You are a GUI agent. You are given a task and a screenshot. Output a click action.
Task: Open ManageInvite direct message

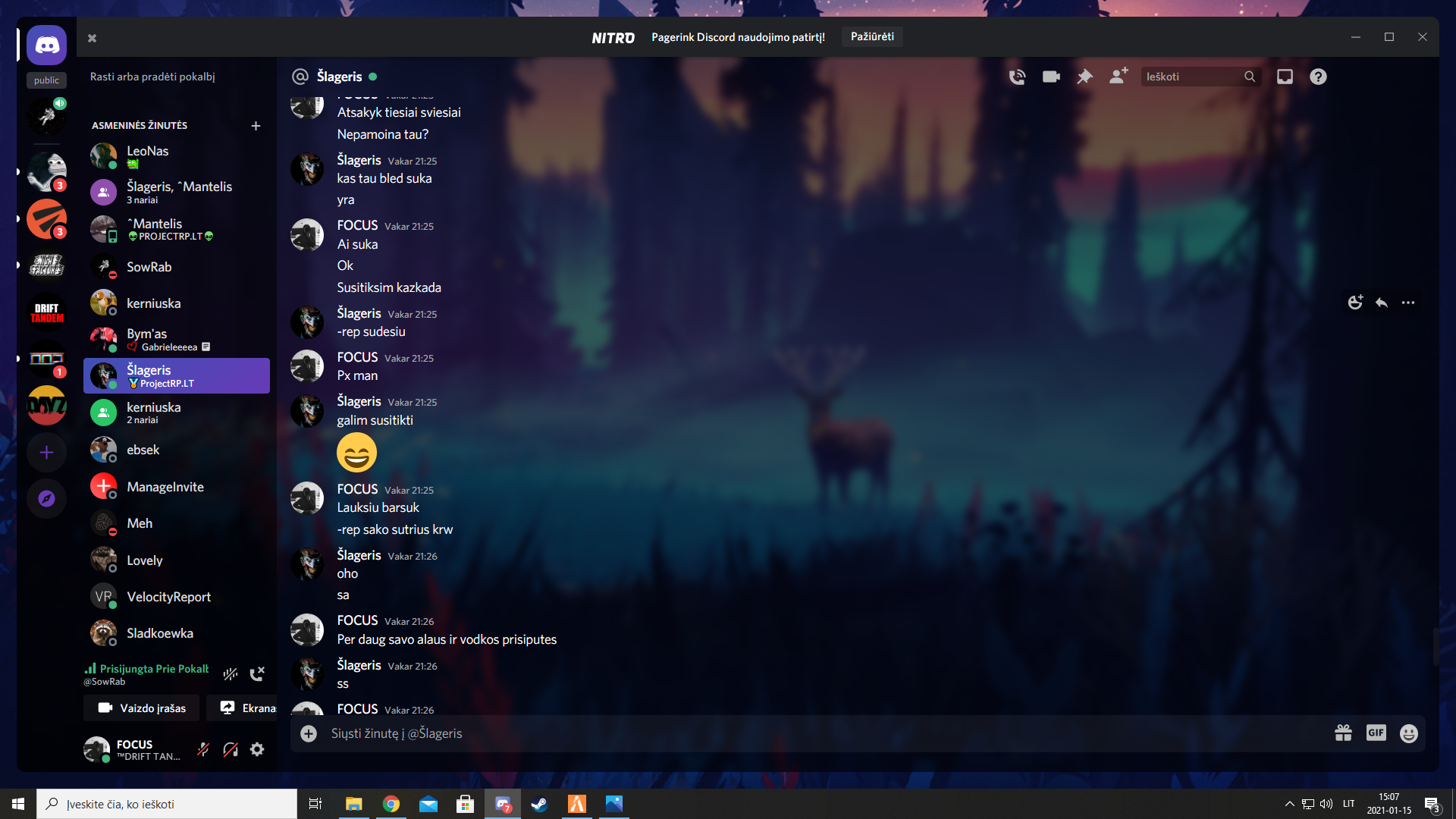click(177, 487)
